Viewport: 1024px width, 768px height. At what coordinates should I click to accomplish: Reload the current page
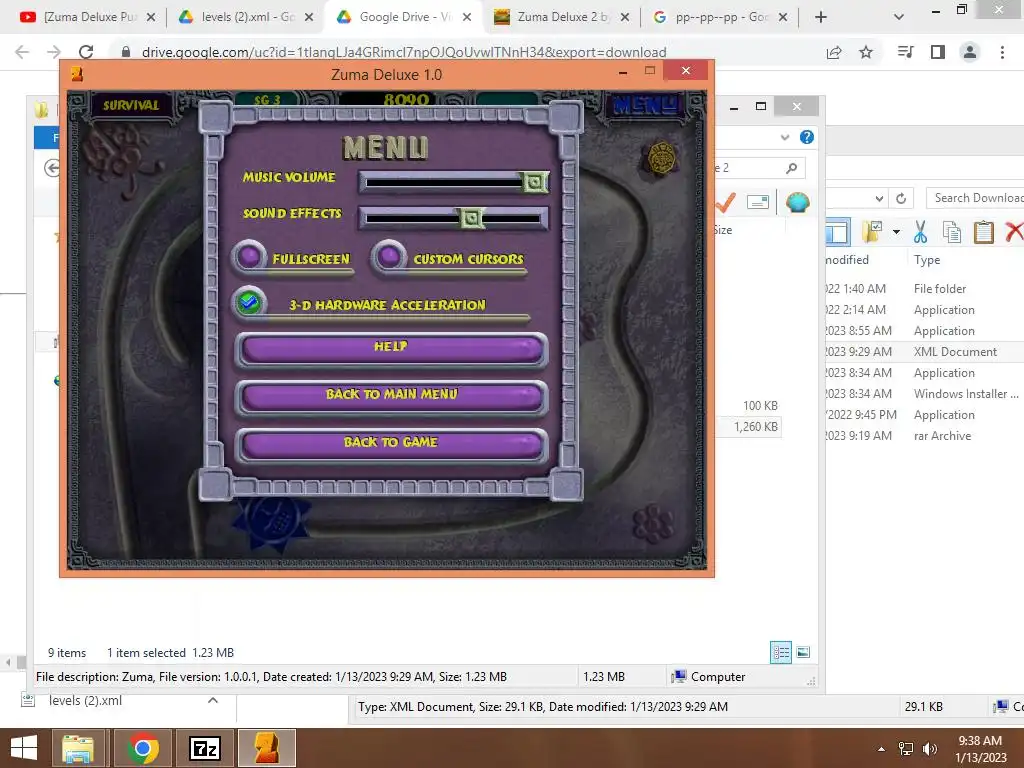point(86,52)
